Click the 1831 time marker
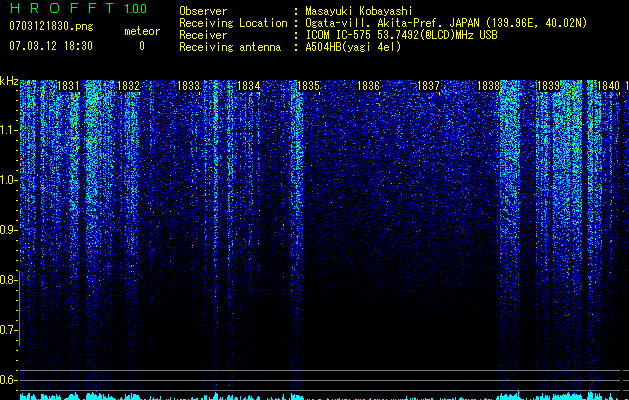The width and height of the screenshot is (629, 400). [69, 86]
